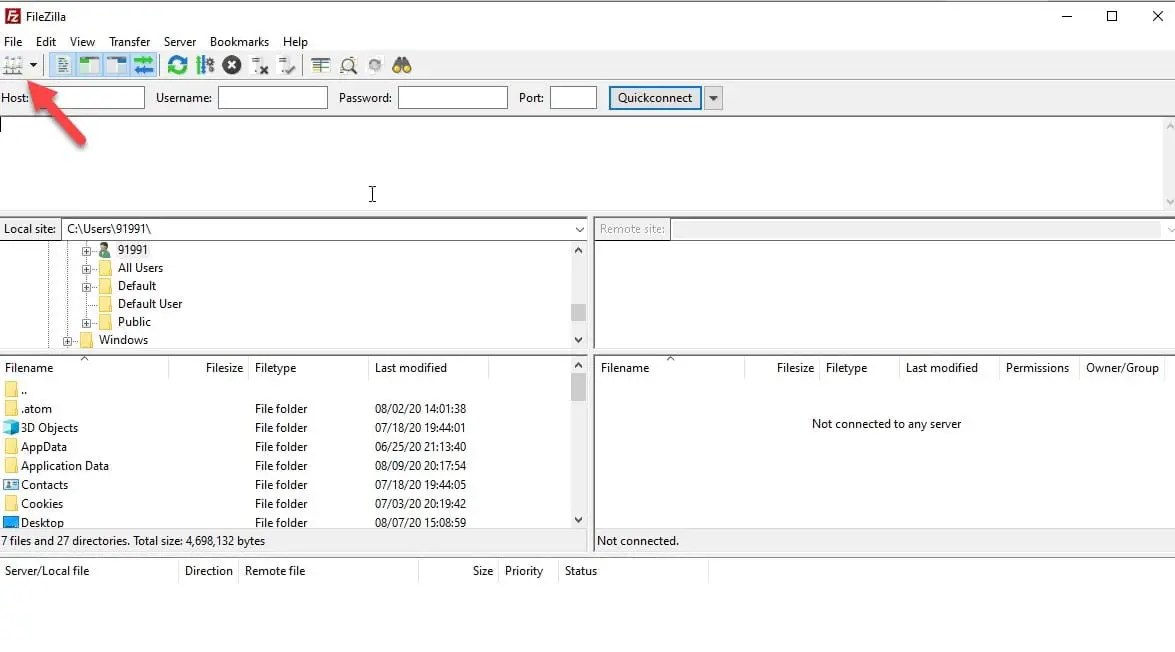Open the Bookmarks menu
The image size is (1175, 652).
[x=239, y=42]
